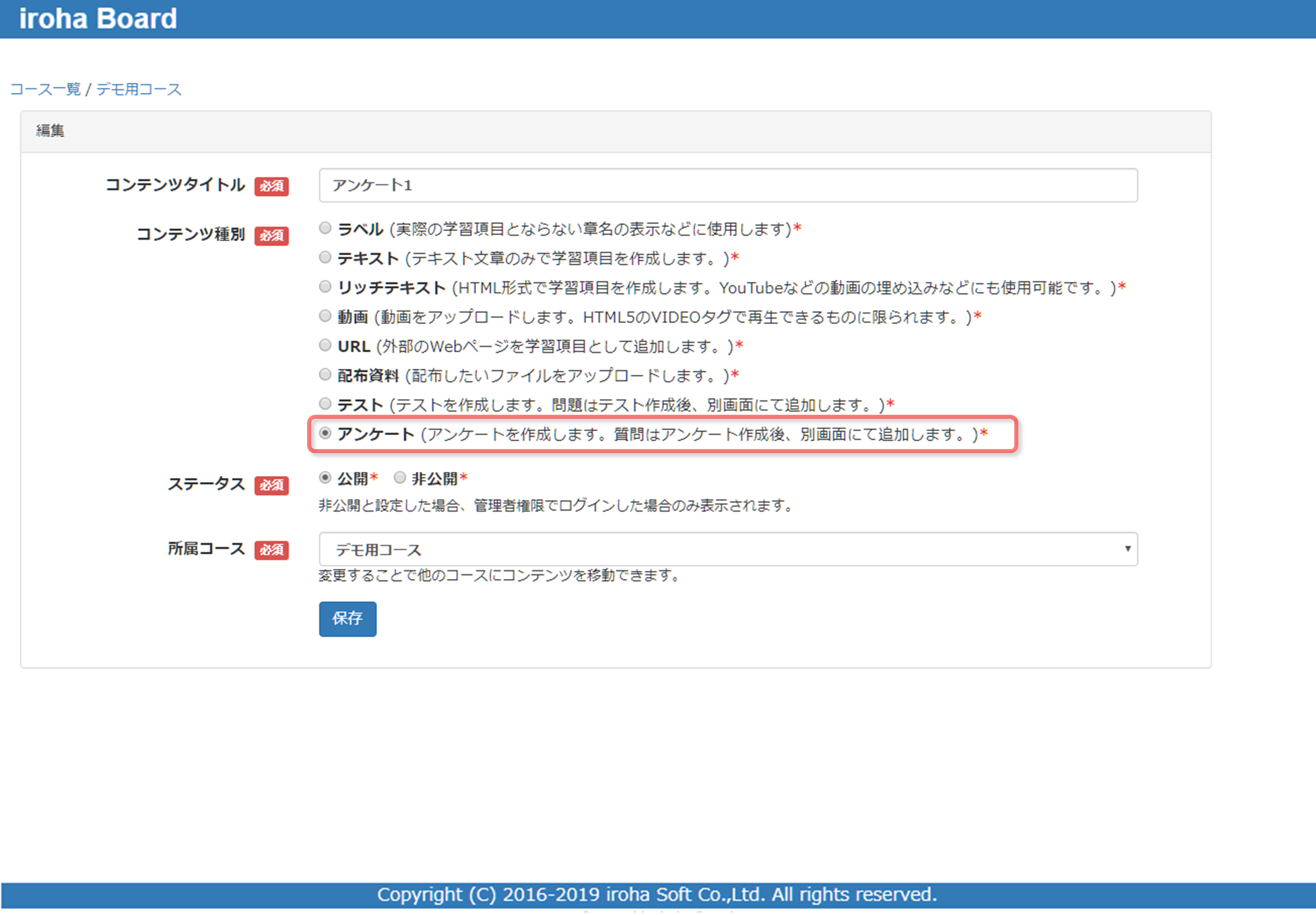Select the ラベル content type radio button

[x=325, y=228]
